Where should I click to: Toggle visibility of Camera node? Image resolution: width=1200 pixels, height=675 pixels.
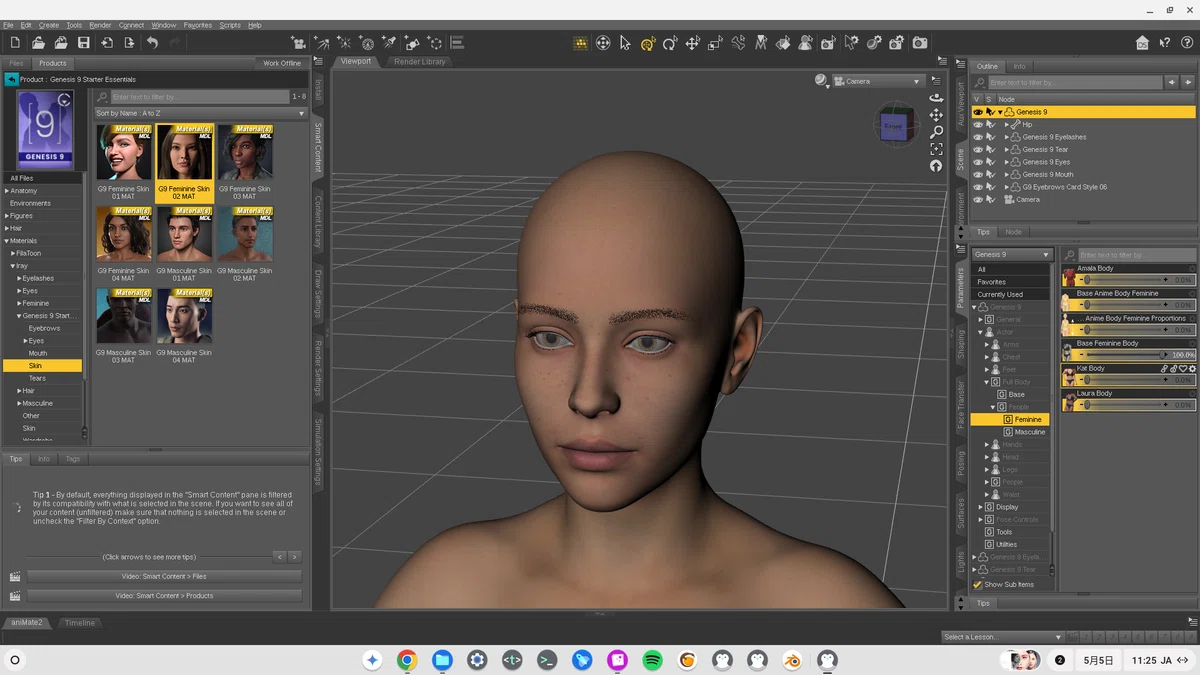(978, 199)
